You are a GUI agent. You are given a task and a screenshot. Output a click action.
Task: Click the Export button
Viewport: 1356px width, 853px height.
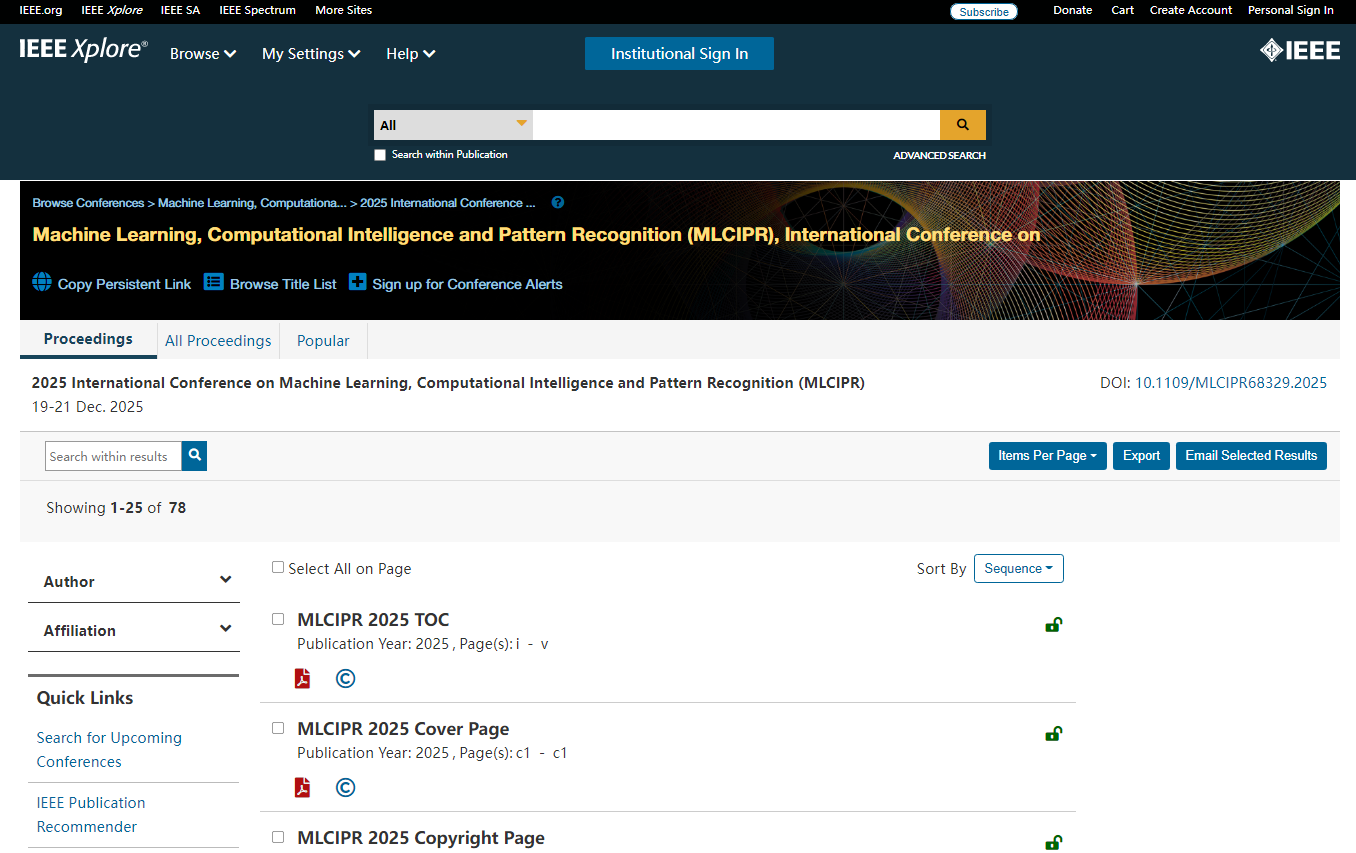click(1141, 456)
